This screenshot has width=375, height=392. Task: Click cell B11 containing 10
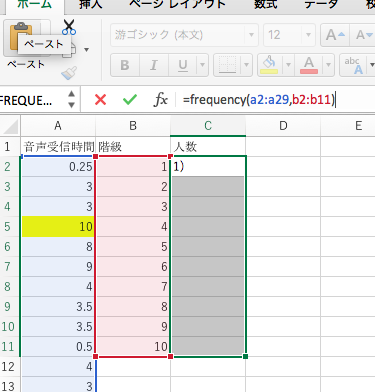[133, 347]
